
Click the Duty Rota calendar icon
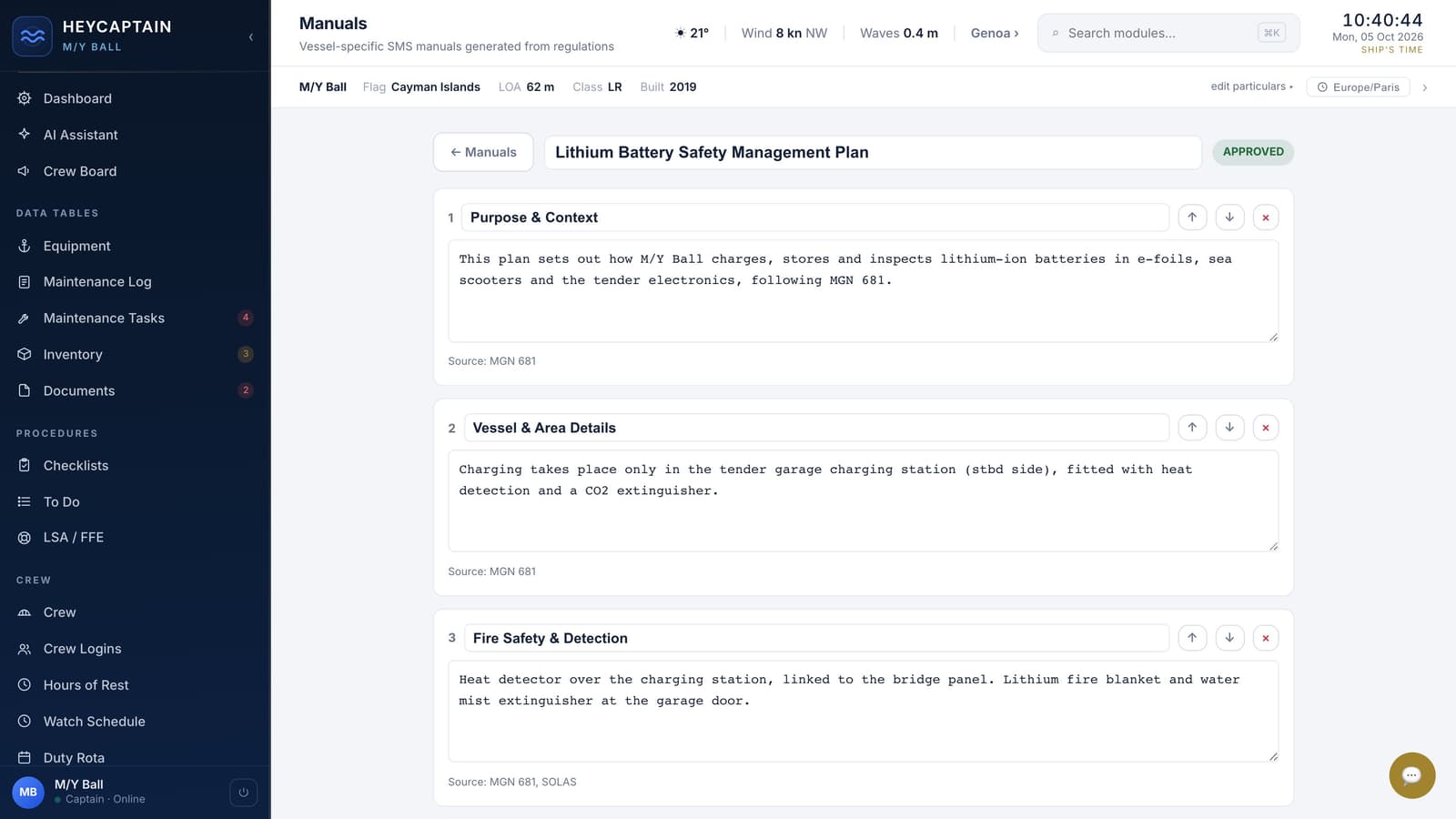point(25,757)
